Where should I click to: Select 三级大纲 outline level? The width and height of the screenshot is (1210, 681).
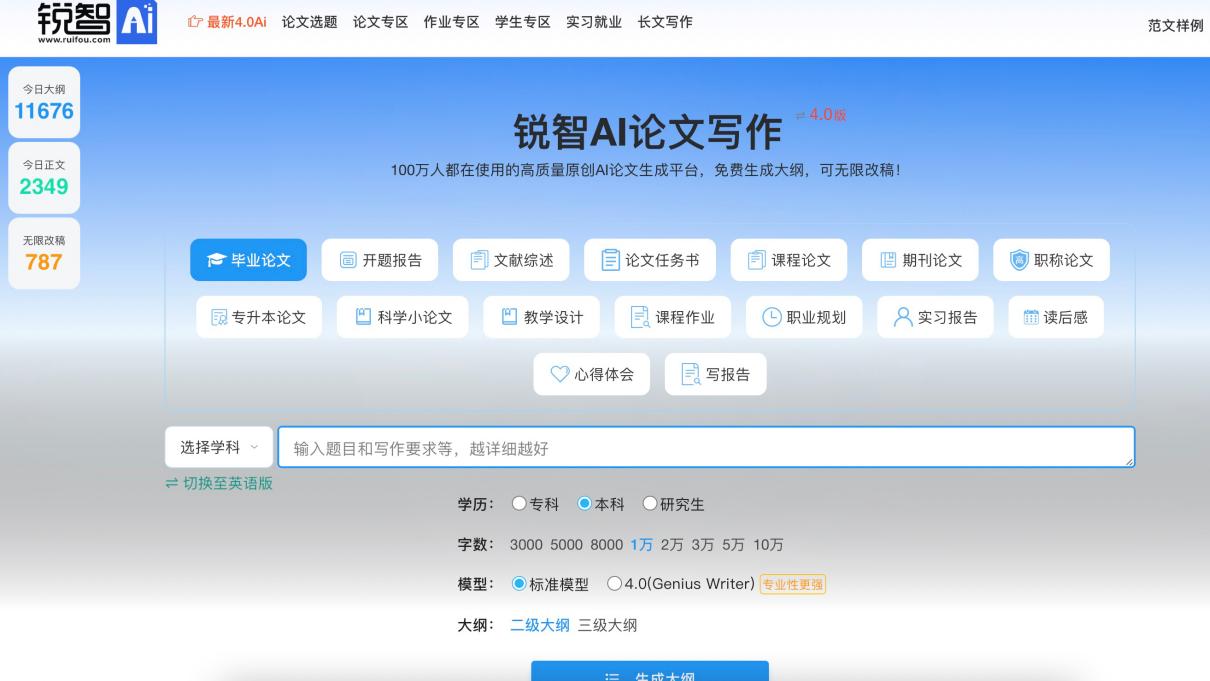click(x=607, y=625)
